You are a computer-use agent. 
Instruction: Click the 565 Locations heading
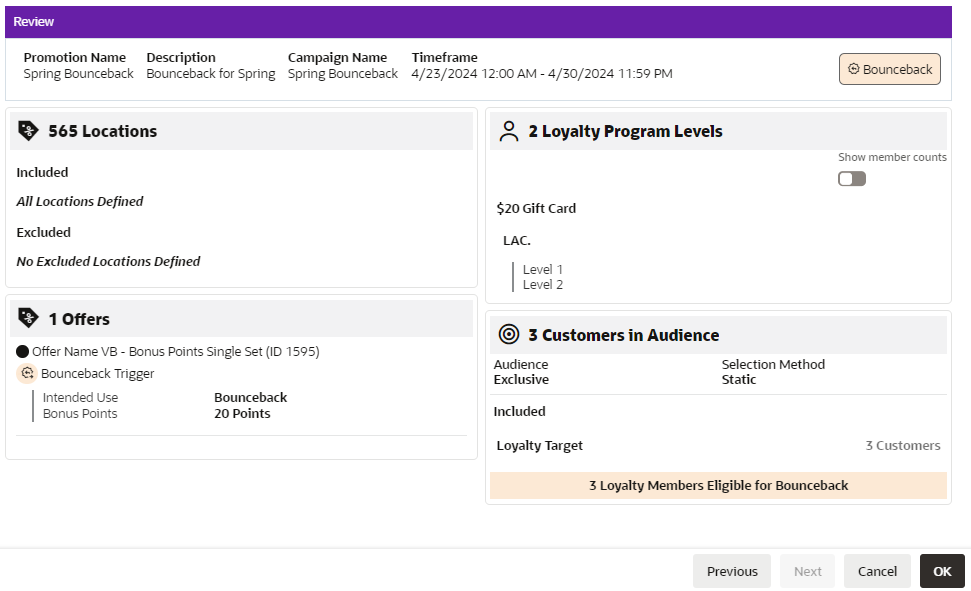(103, 131)
